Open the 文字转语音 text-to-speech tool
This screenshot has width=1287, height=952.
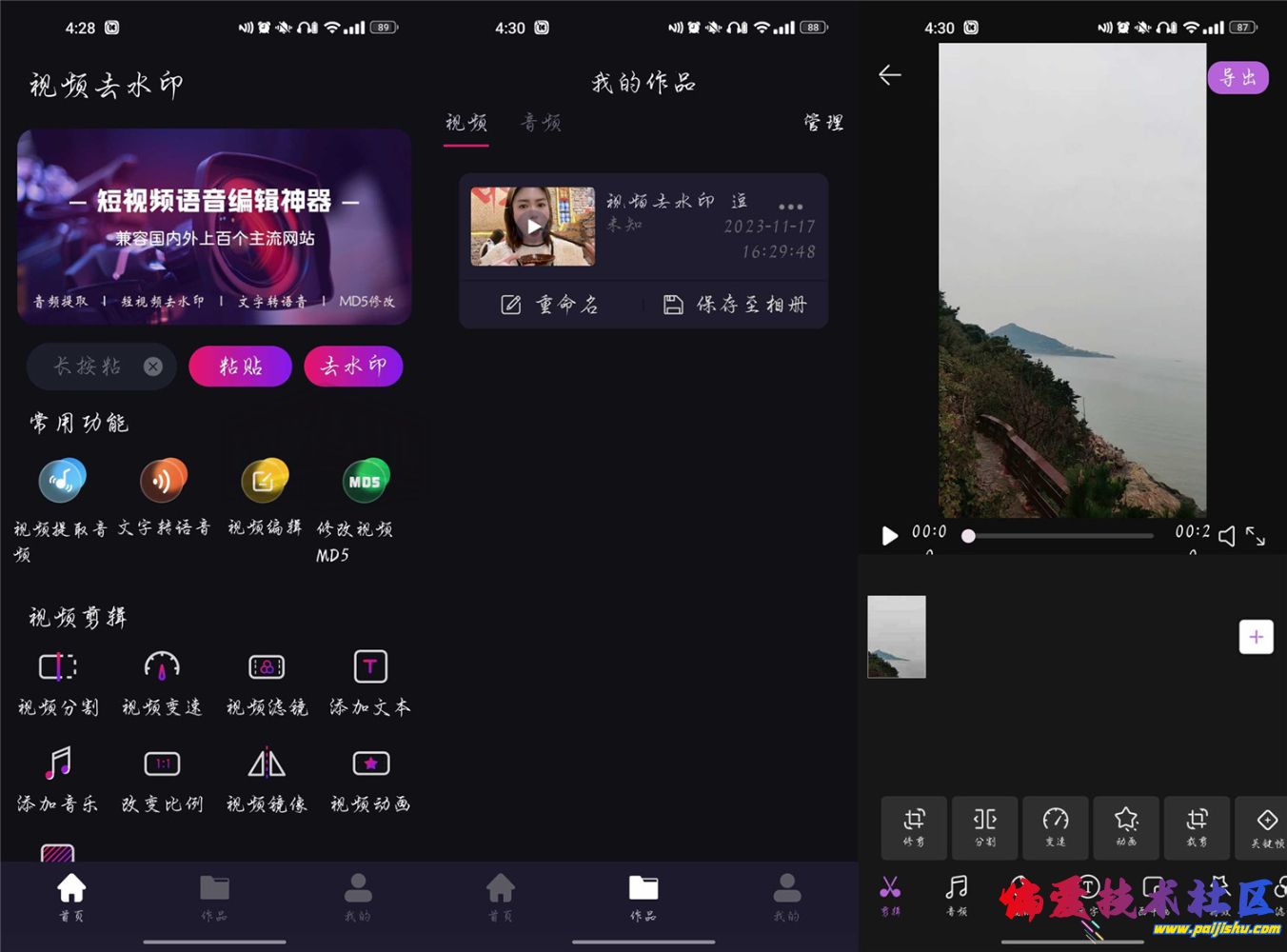164,482
